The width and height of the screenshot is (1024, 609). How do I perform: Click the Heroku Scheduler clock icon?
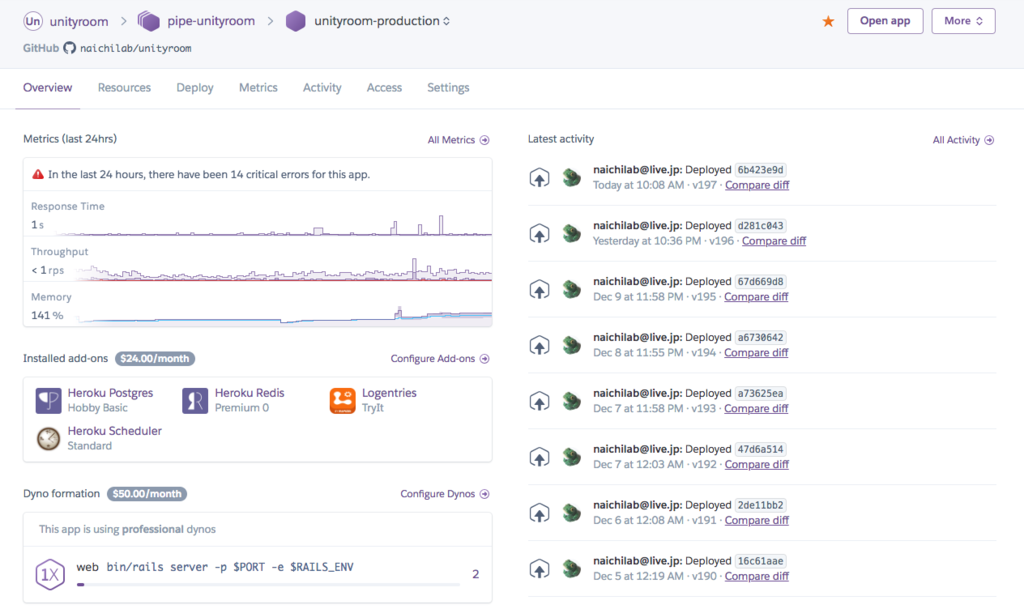coord(48,439)
